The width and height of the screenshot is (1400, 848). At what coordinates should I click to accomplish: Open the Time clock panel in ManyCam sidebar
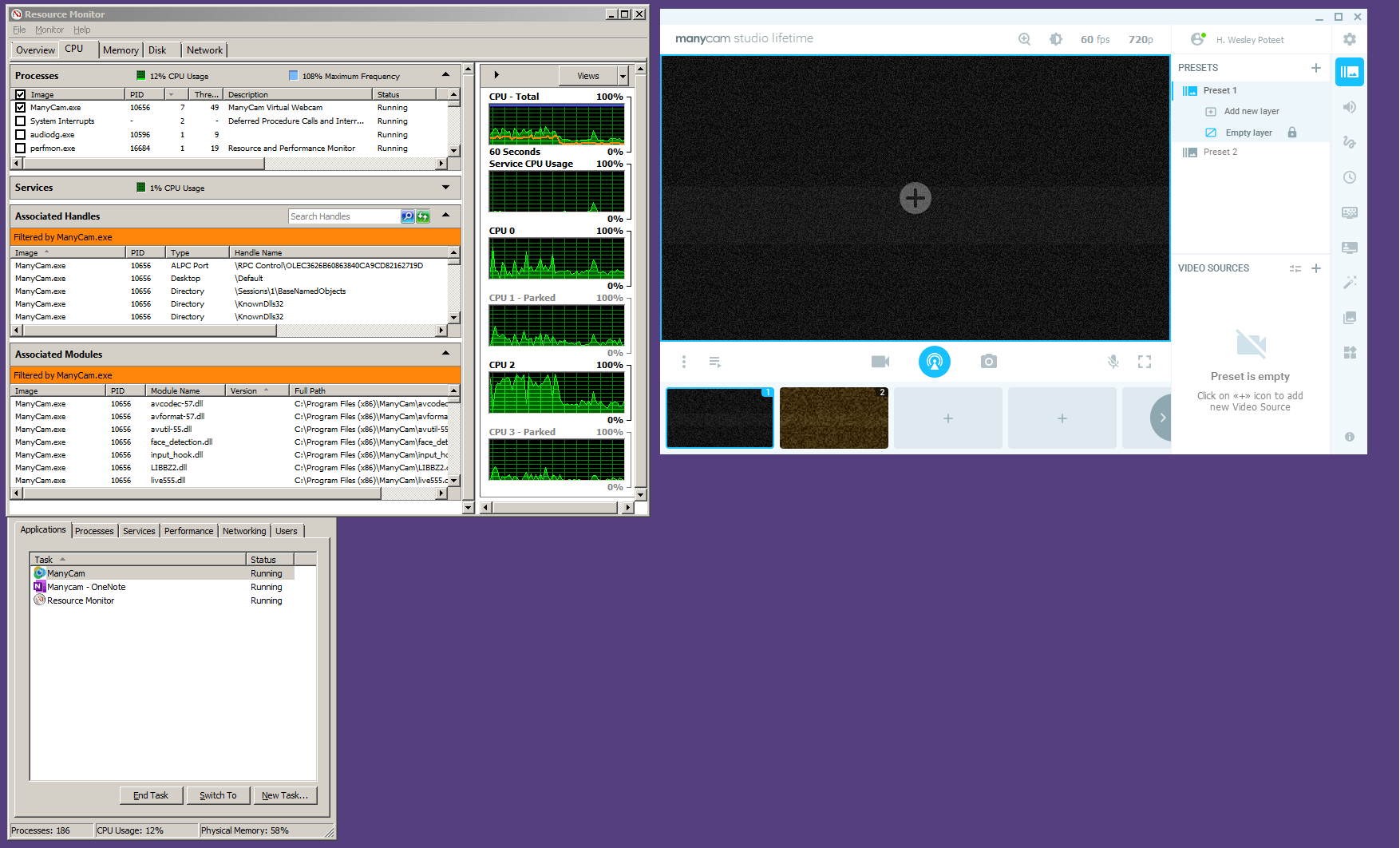(1350, 177)
